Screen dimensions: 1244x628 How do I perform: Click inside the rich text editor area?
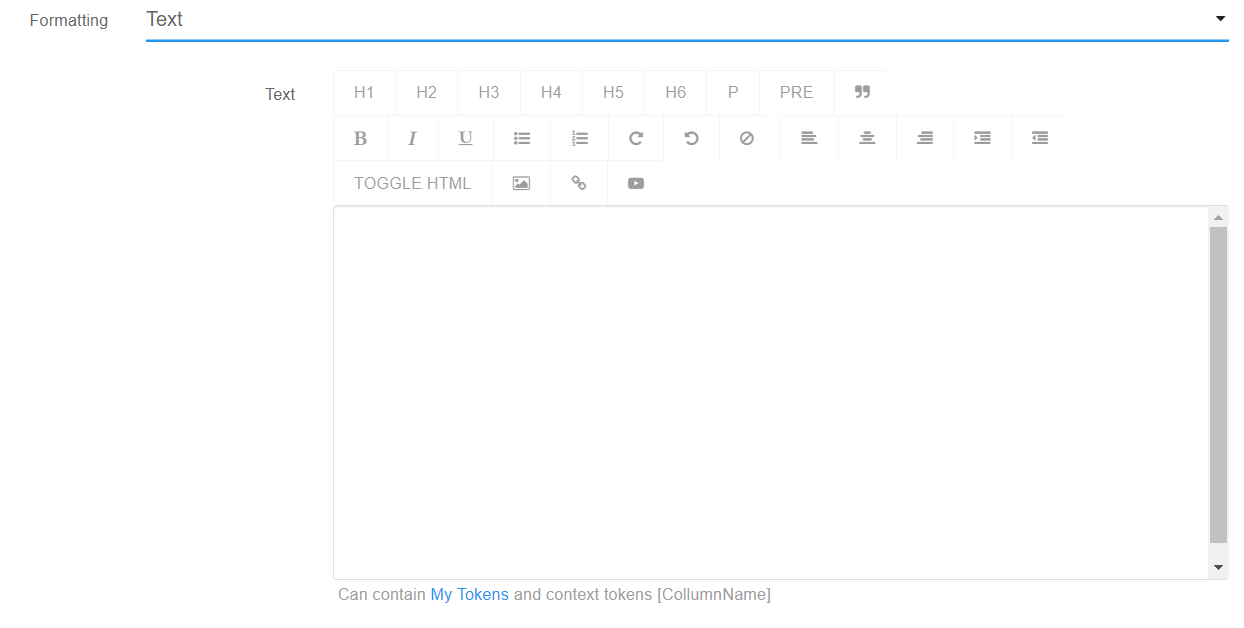coord(771,392)
